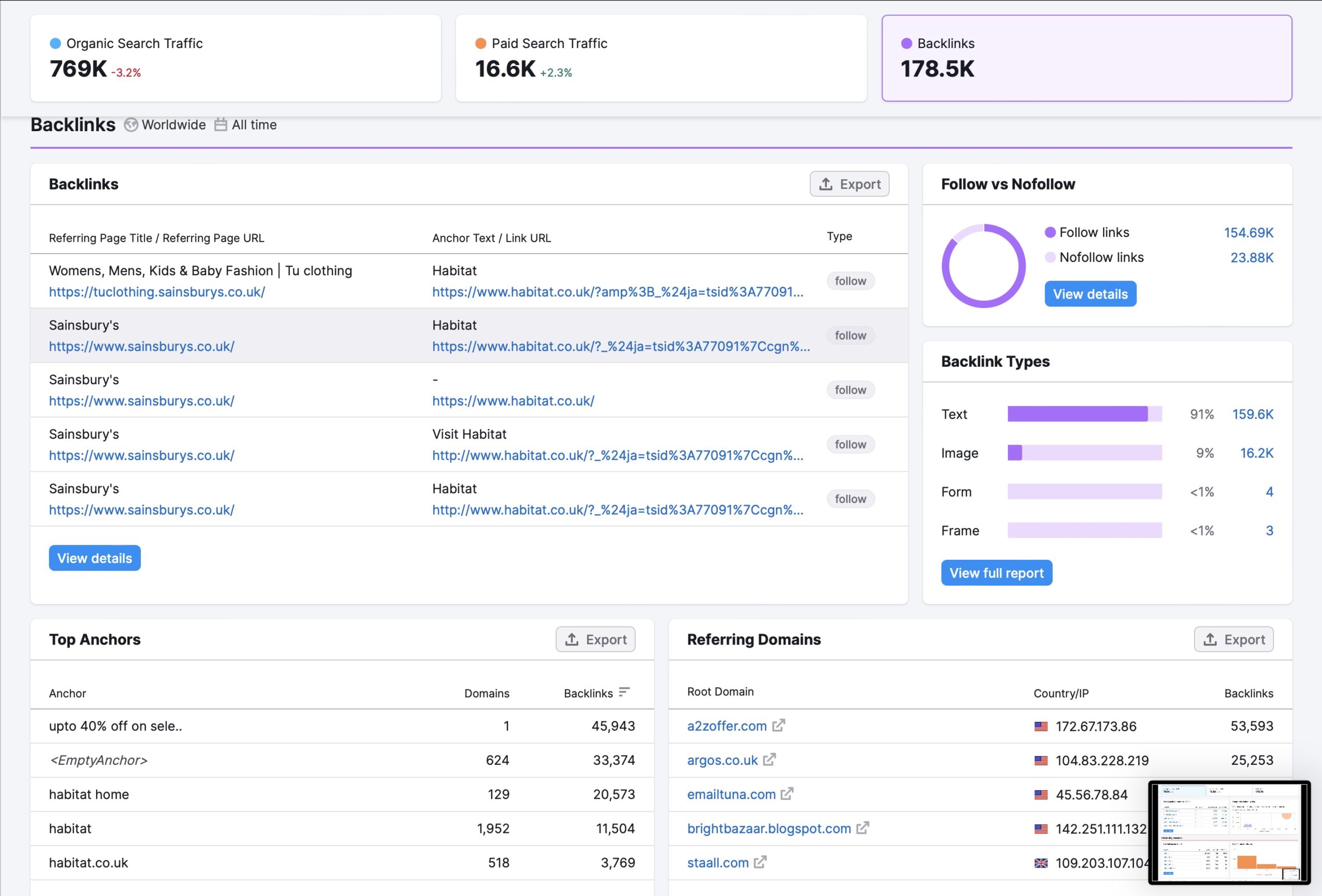This screenshot has height=896, width=1322.
Task: Click the 'upto 40% off on sele..' anchor
Action: coord(116,726)
